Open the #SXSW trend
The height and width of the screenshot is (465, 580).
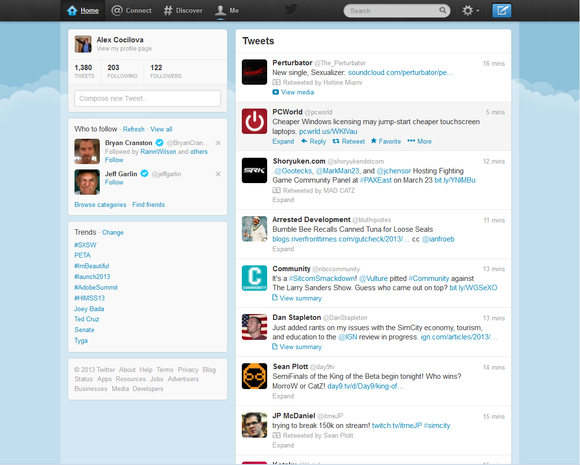(85, 245)
